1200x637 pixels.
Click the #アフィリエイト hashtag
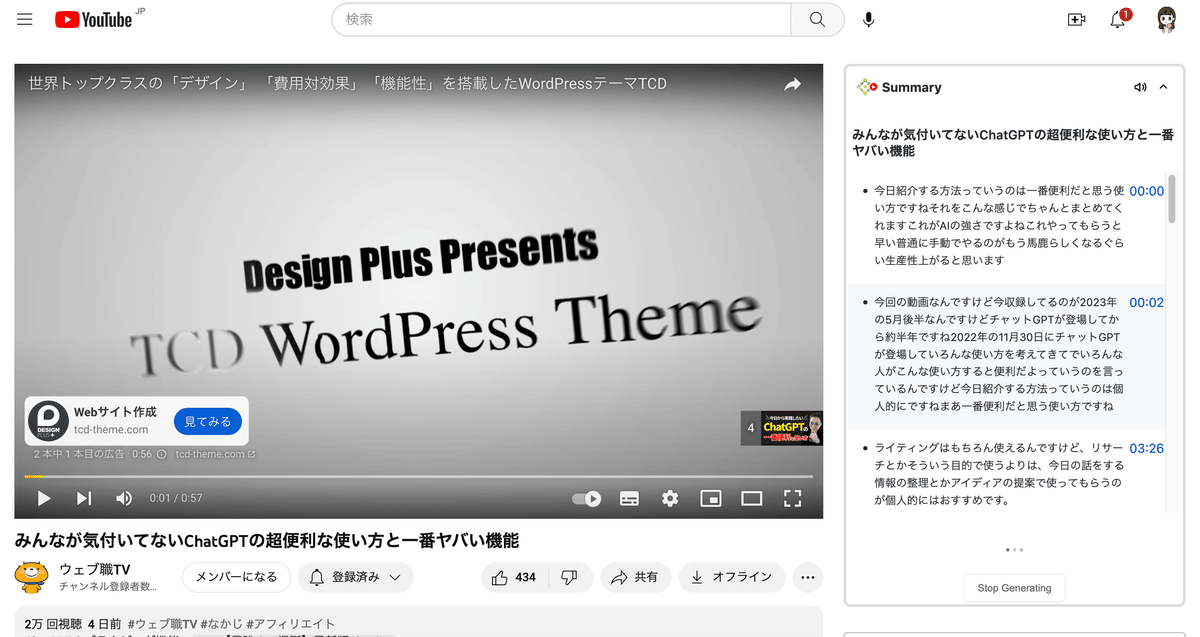tap(290, 623)
